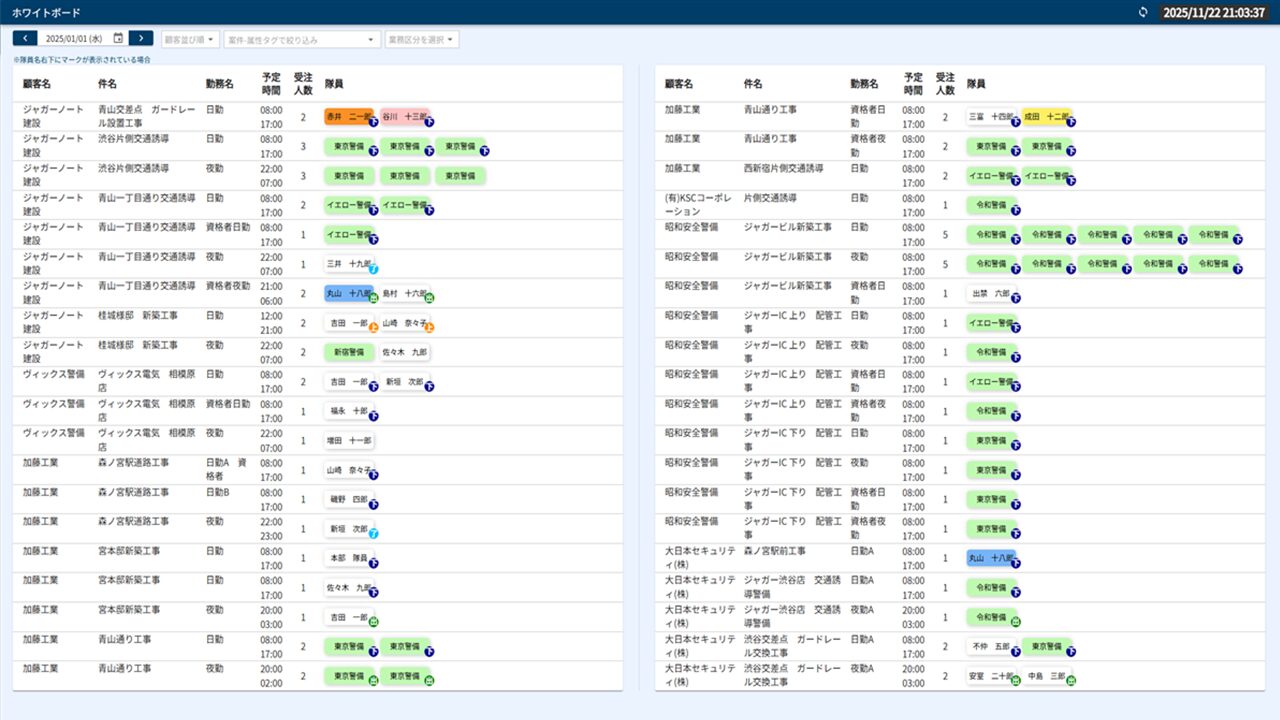Select the 令和警備 chip in 片側交通誘導 row
Screen dimensions: 1280x720
click(x=991, y=205)
